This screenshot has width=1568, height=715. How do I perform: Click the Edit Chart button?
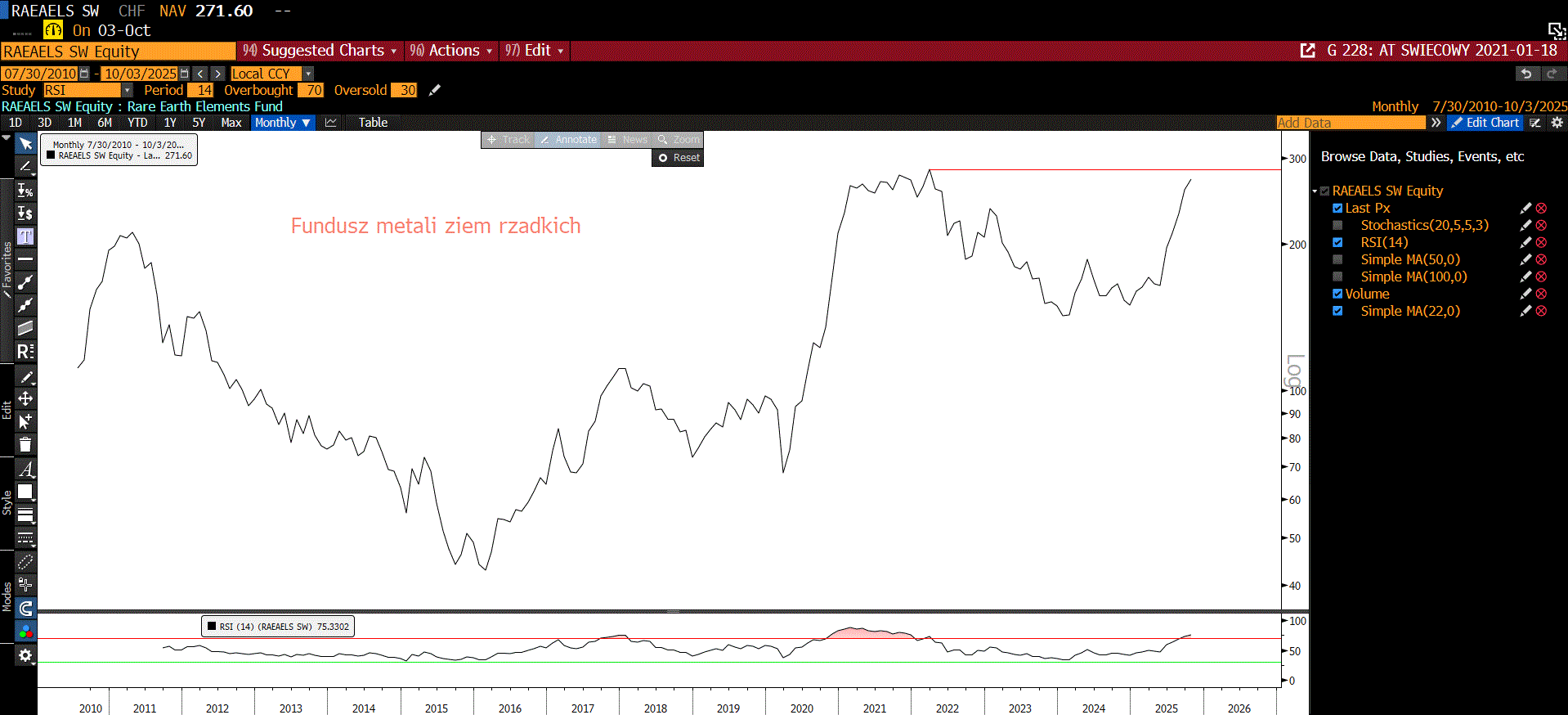tap(1485, 123)
